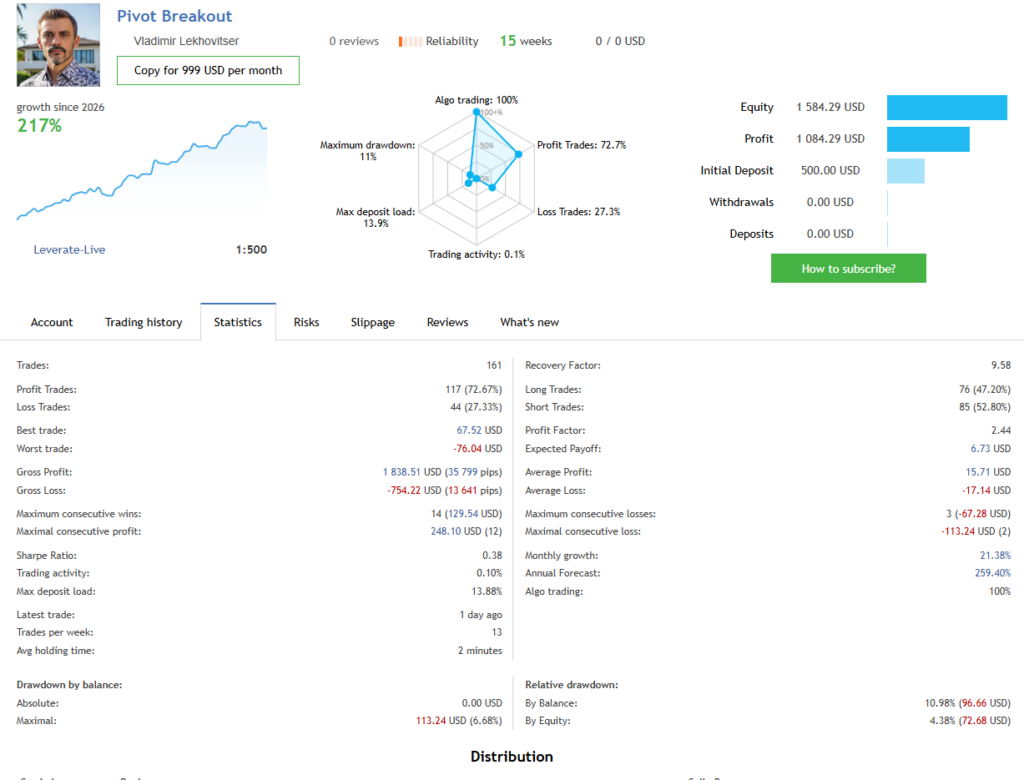
Task: Click Copy for 999 USD per month
Action: pyautogui.click(x=208, y=71)
